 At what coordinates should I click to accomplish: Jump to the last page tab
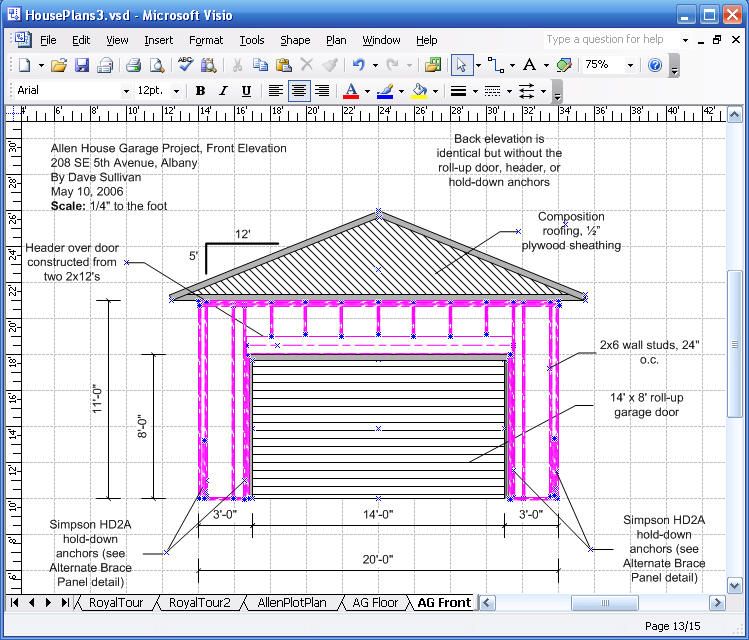[x=65, y=603]
